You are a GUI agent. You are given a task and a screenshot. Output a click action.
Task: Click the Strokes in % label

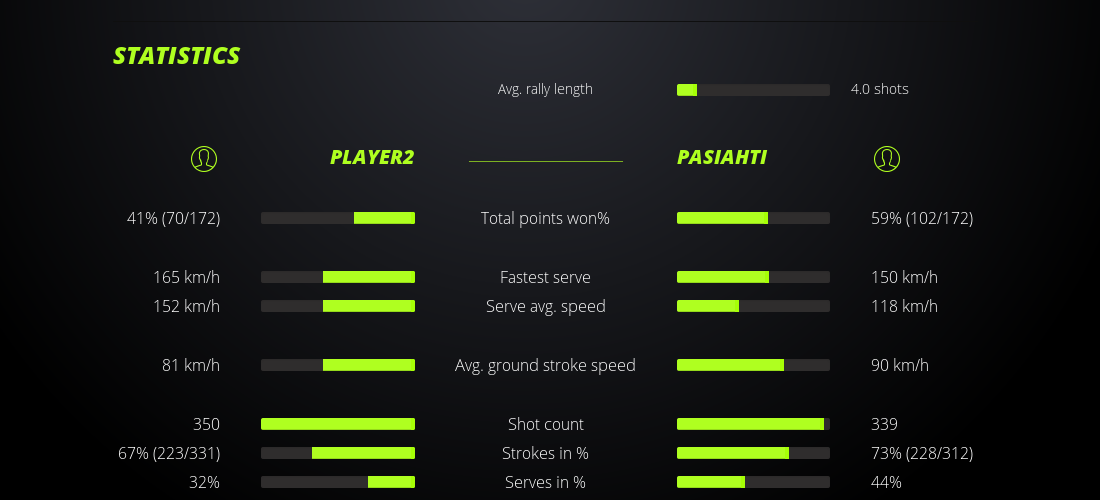coord(545,453)
